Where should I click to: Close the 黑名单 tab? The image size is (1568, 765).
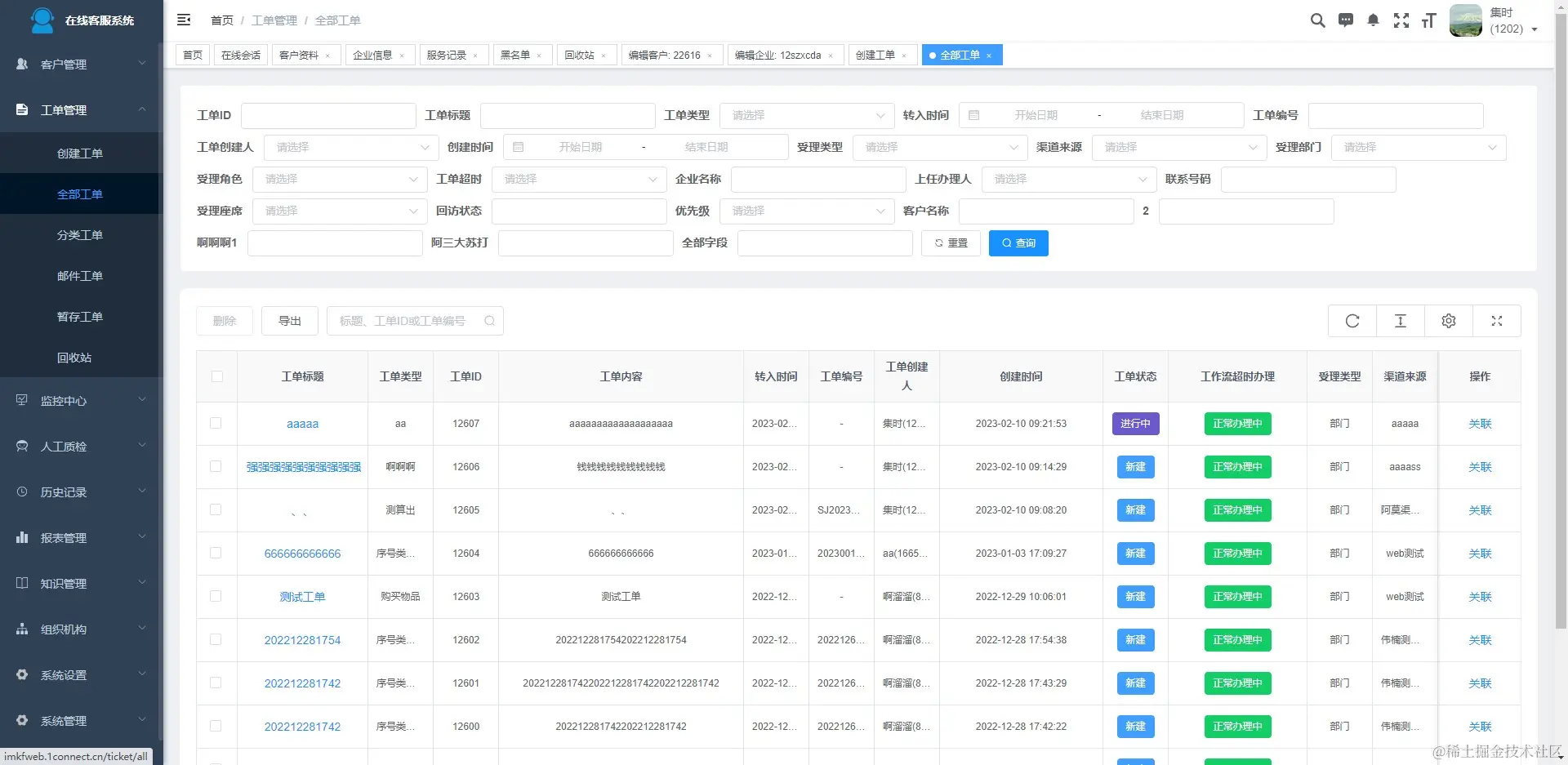click(539, 56)
